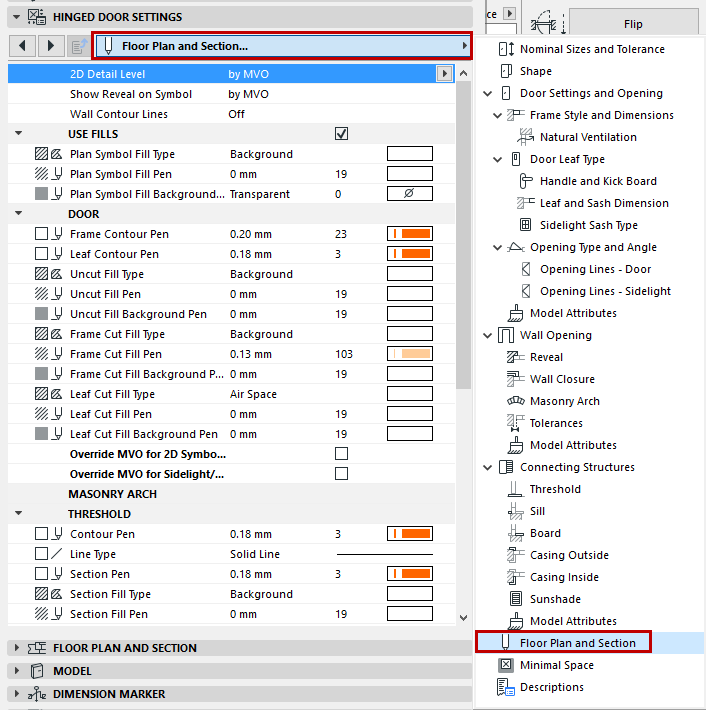
Task: Open the Frame Contour Pen color swatch
Action: (x=410, y=234)
